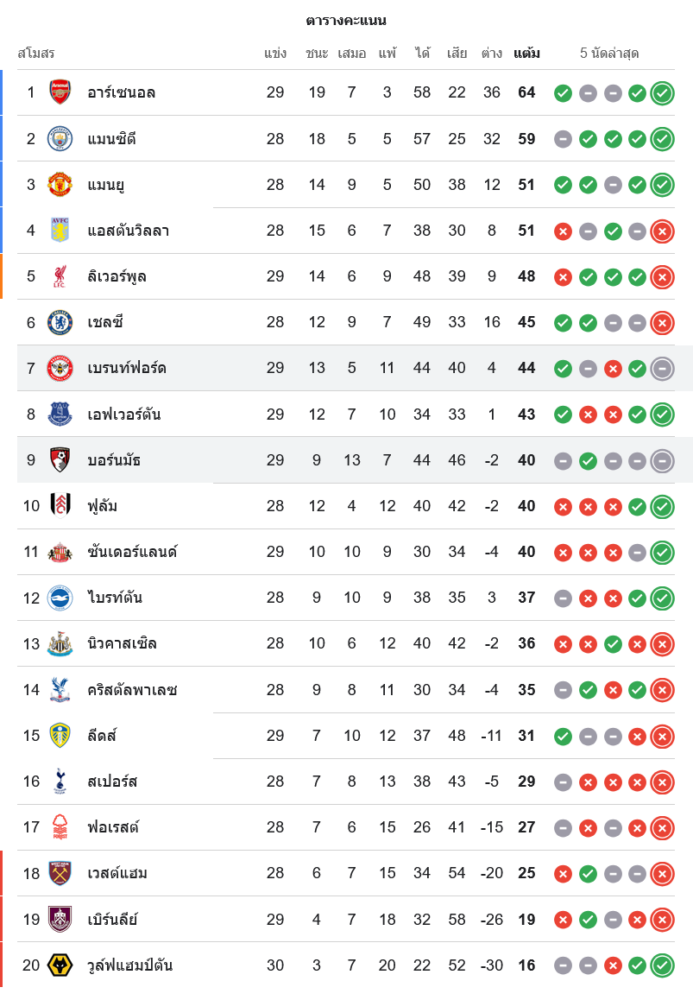Click the Brentford club crest
The height and width of the screenshot is (1000, 693).
[60, 368]
